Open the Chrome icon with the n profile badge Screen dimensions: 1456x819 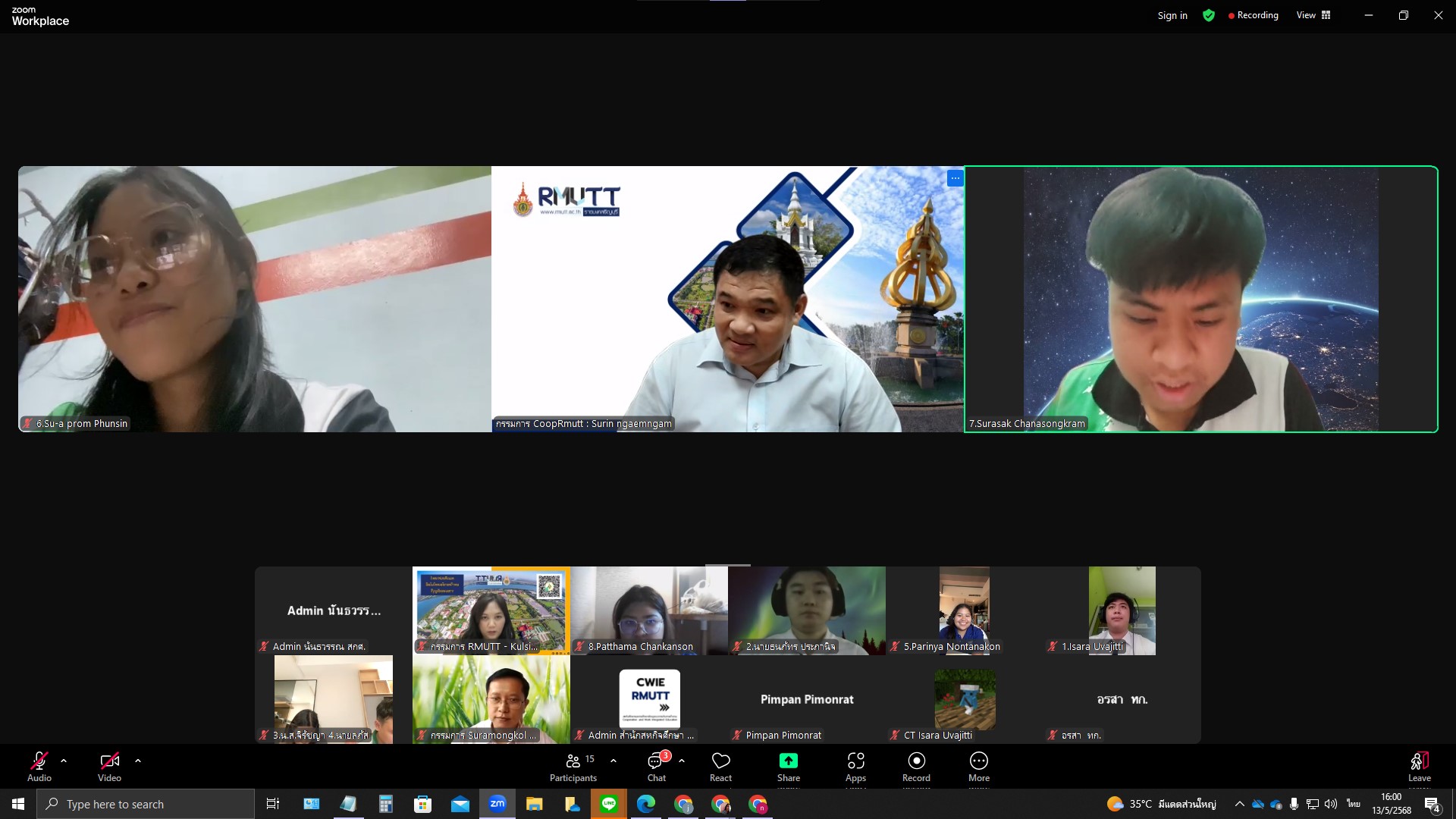coord(758,804)
